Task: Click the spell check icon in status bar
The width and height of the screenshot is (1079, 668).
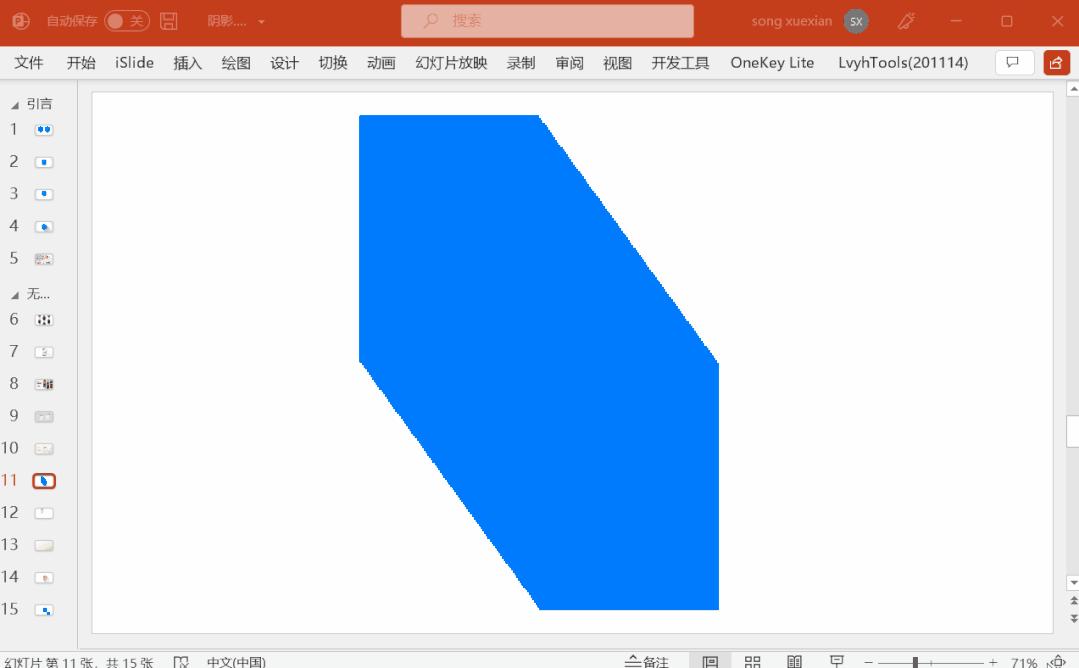Action: pos(182,661)
